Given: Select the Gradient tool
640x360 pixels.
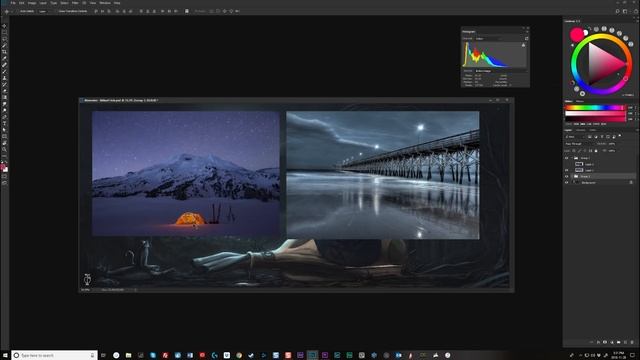Looking at the screenshot, I should [x=4, y=97].
